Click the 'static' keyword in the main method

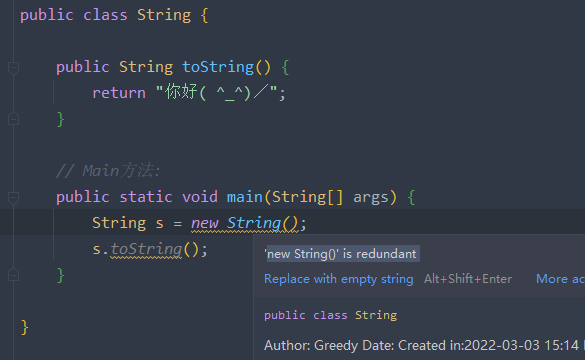point(146,197)
